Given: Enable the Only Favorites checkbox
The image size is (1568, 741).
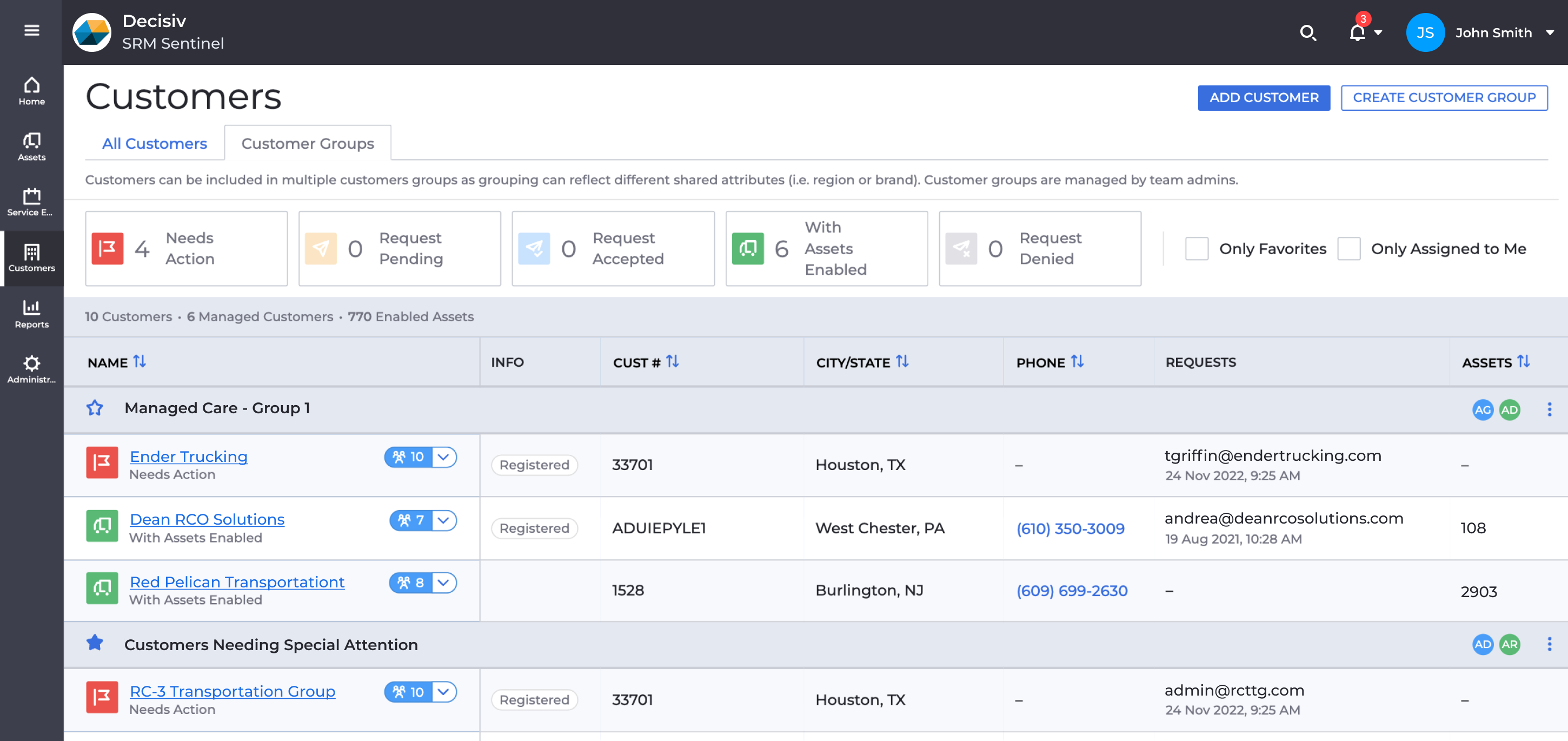Looking at the screenshot, I should (x=1197, y=248).
